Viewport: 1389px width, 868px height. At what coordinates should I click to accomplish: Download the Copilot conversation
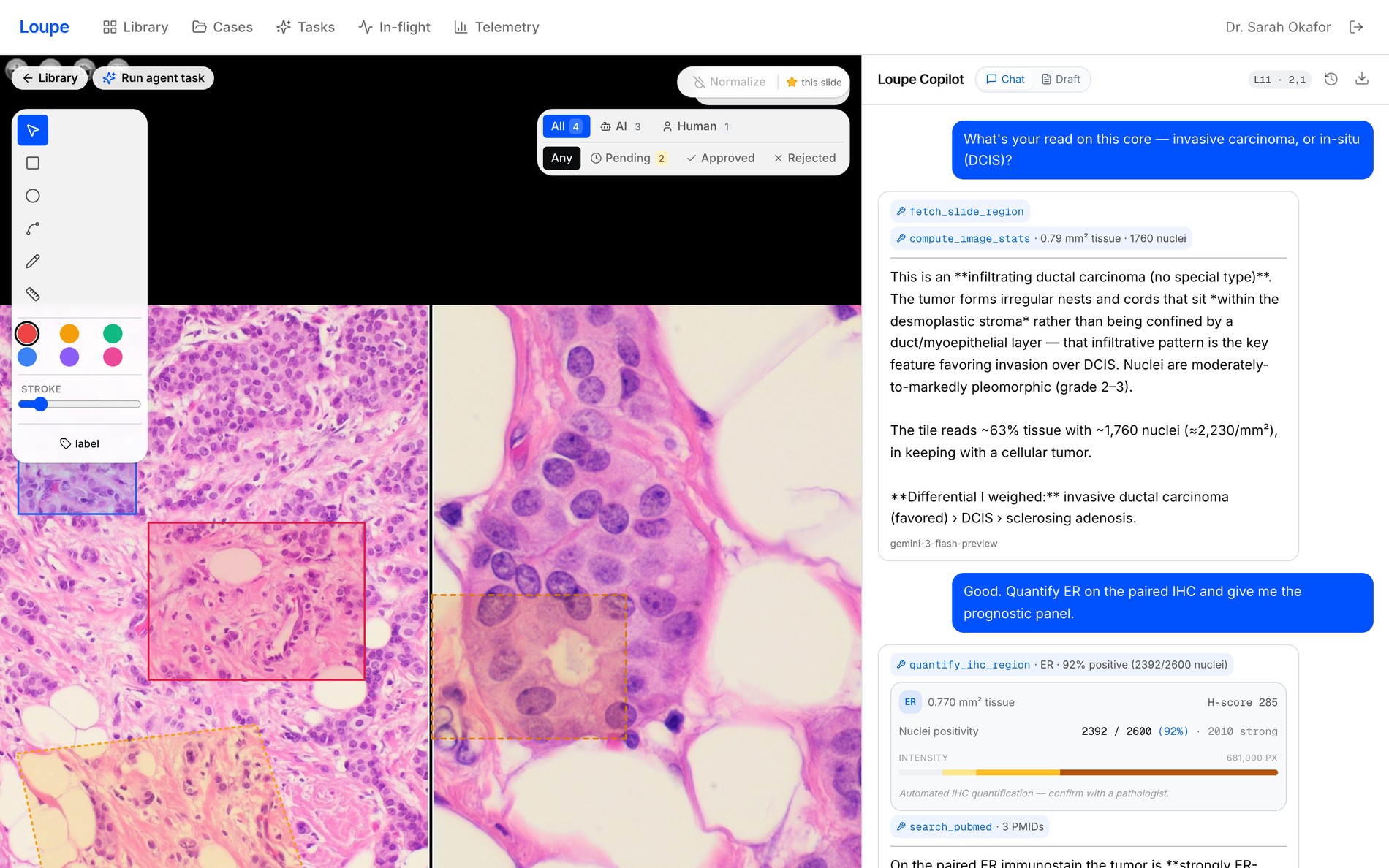pos(1362,79)
